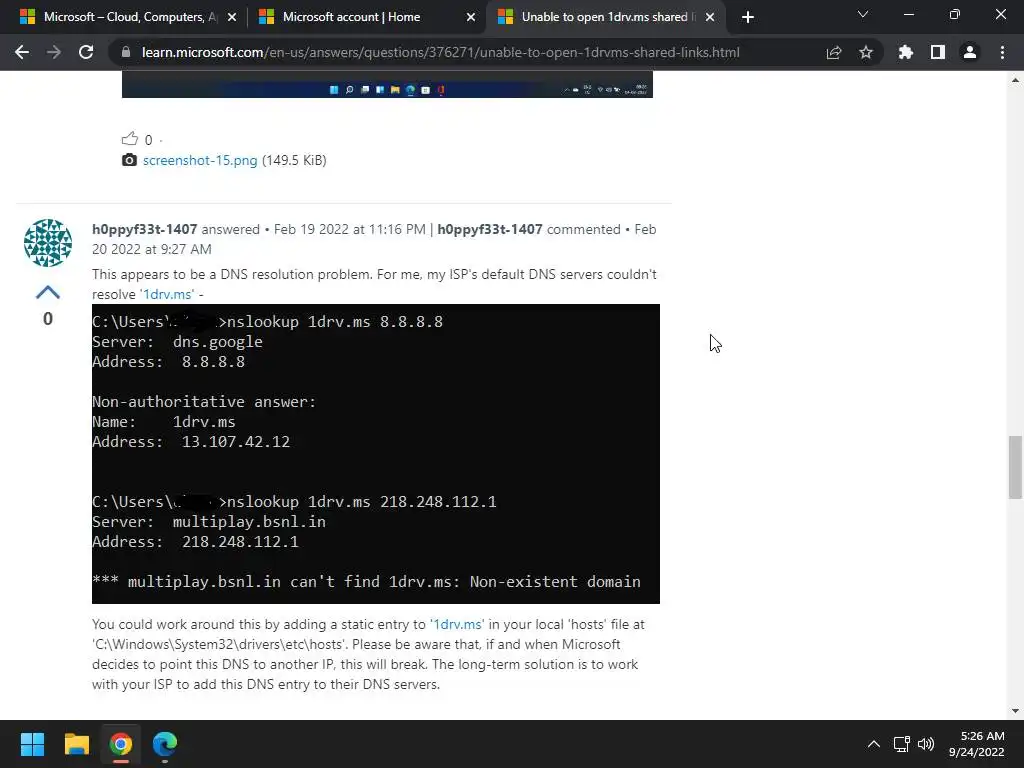Open the tab search dropdown chevron

863,14
